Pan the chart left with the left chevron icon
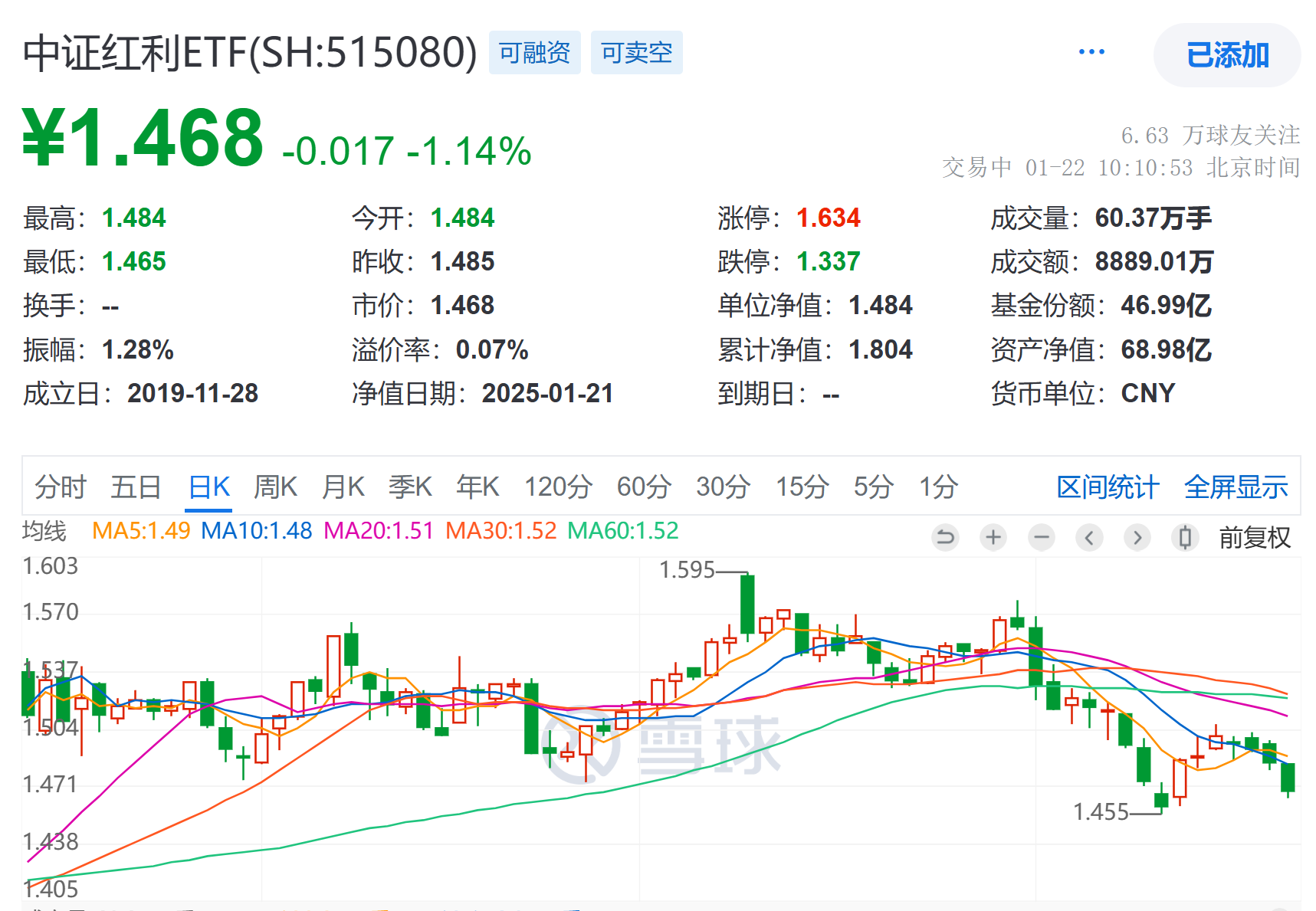The image size is (1316, 911). [1089, 537]
